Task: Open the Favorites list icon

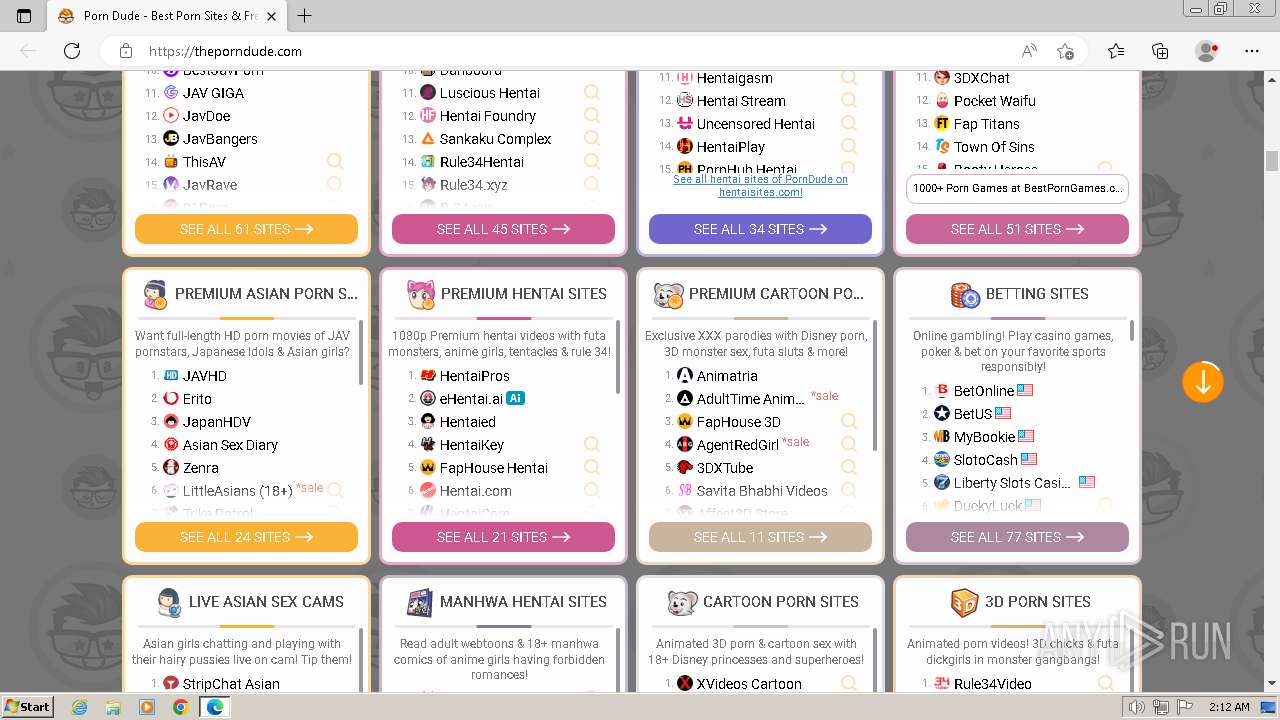Action: pyautogui.click(x=1116, y=51)
